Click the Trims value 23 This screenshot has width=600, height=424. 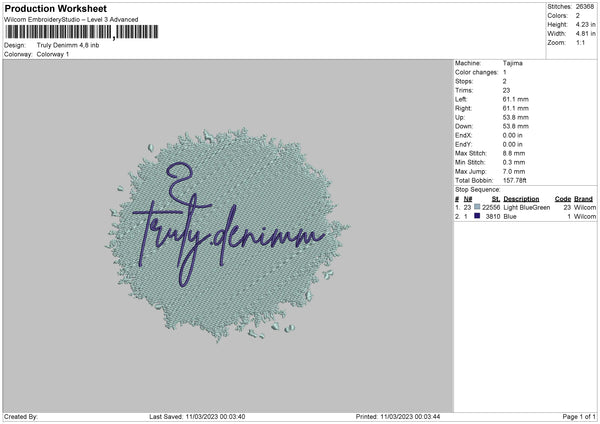(506, 90)
